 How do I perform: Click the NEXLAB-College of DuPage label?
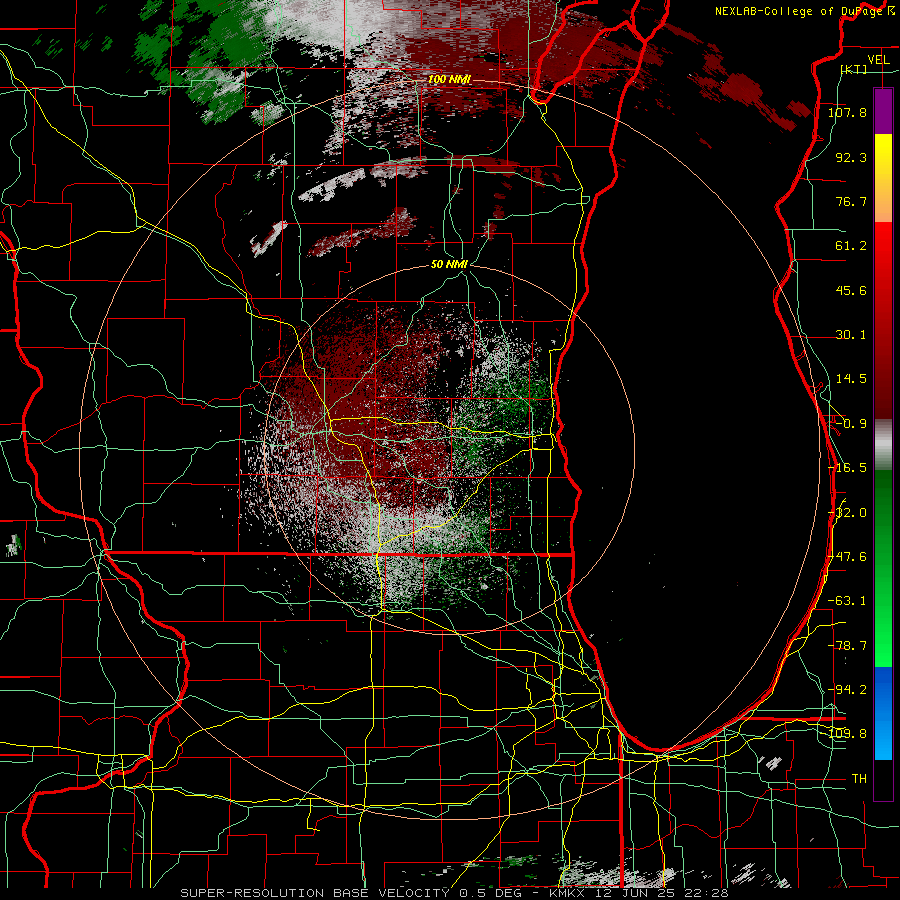[x=805, y=11]
